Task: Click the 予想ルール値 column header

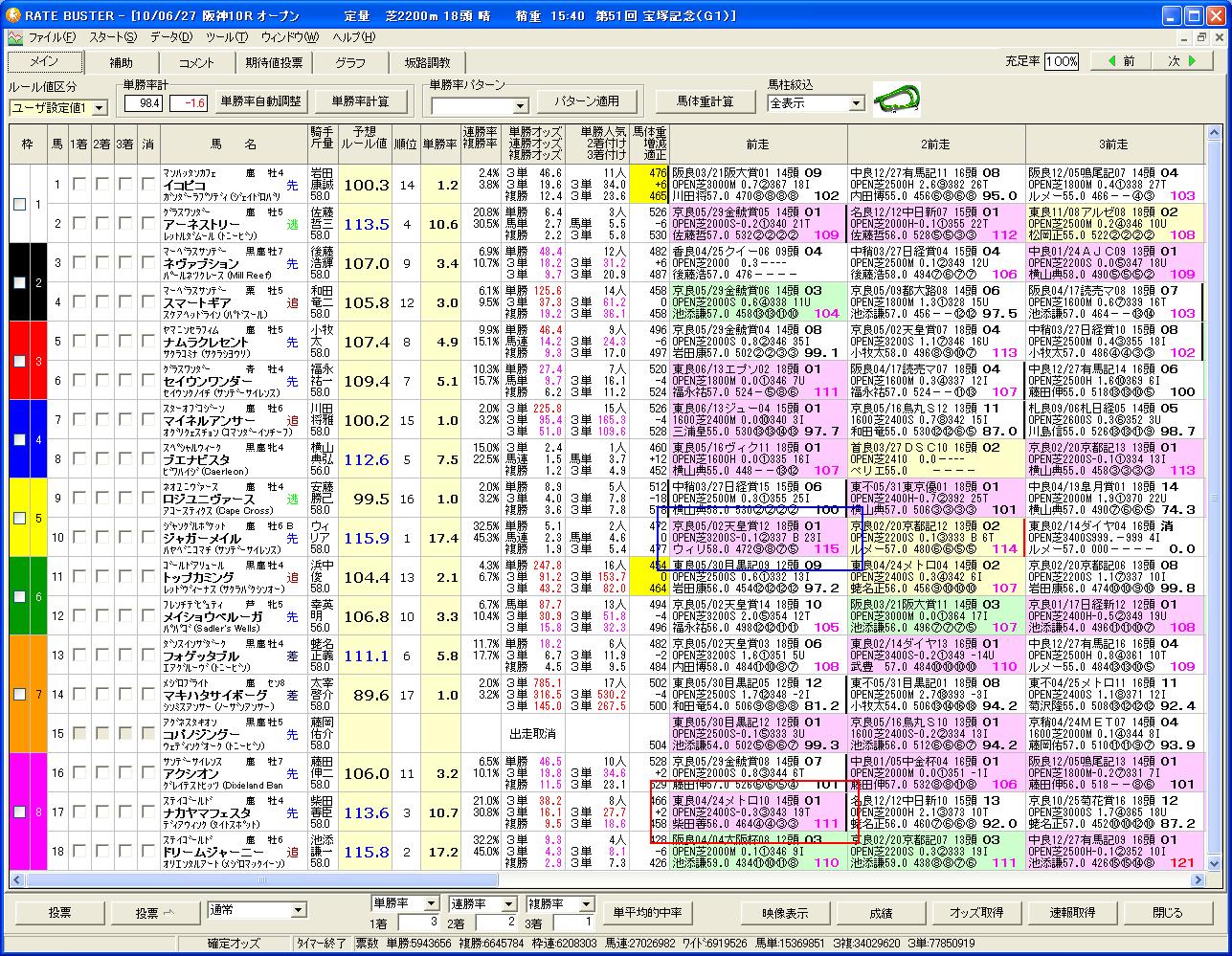Action: [x=364, y=144]
